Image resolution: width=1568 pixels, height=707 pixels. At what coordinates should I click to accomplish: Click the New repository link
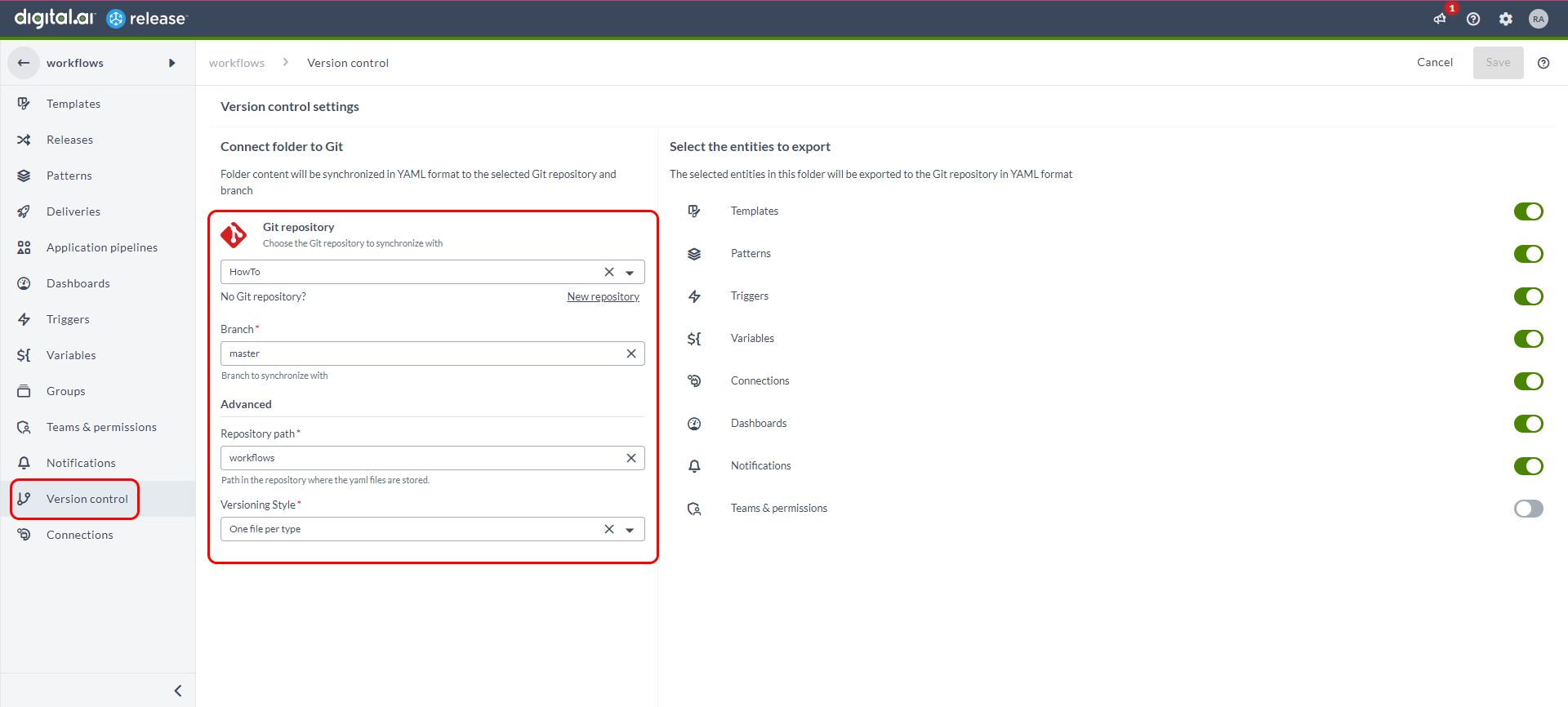(x=604, y=296)
